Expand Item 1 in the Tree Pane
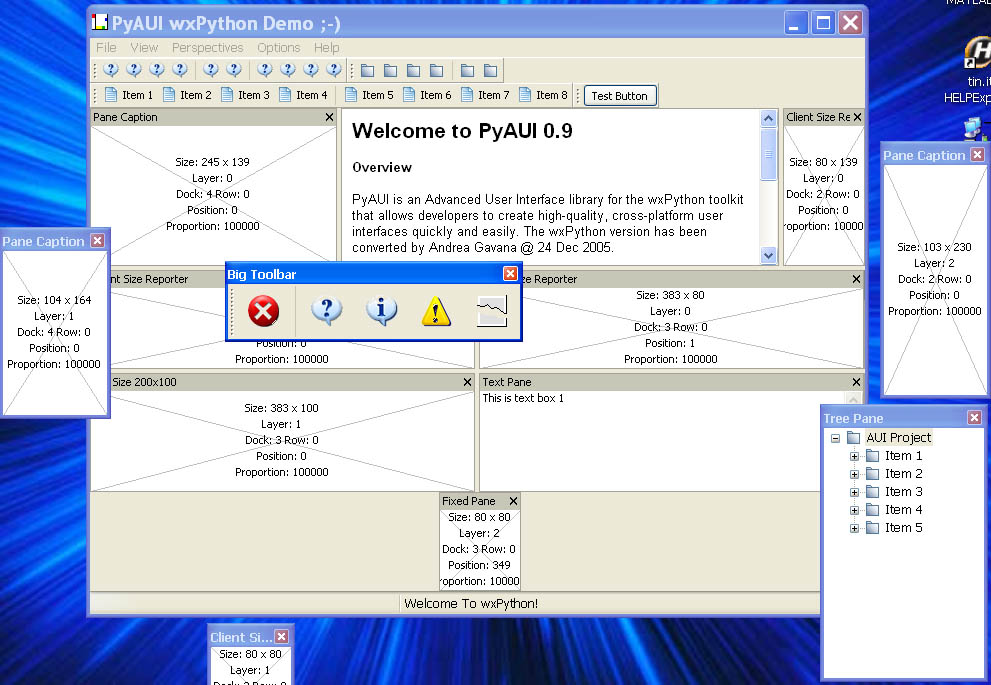The width and height of the screenshot is (991, 685). click(854, 456)
